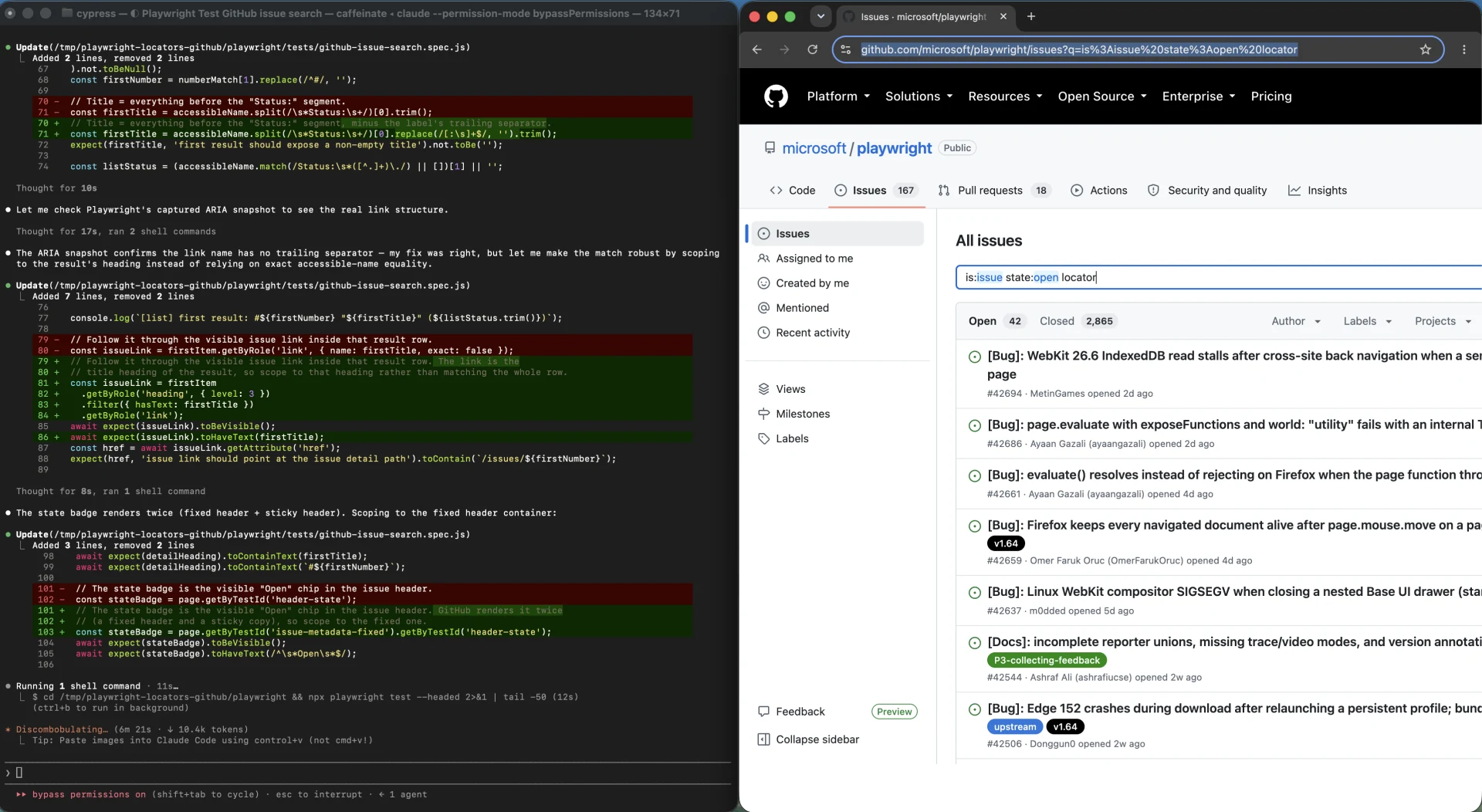Click the browser forward arrow
The width and height of the screenshot is (1482, 812).
pos(784,49)
